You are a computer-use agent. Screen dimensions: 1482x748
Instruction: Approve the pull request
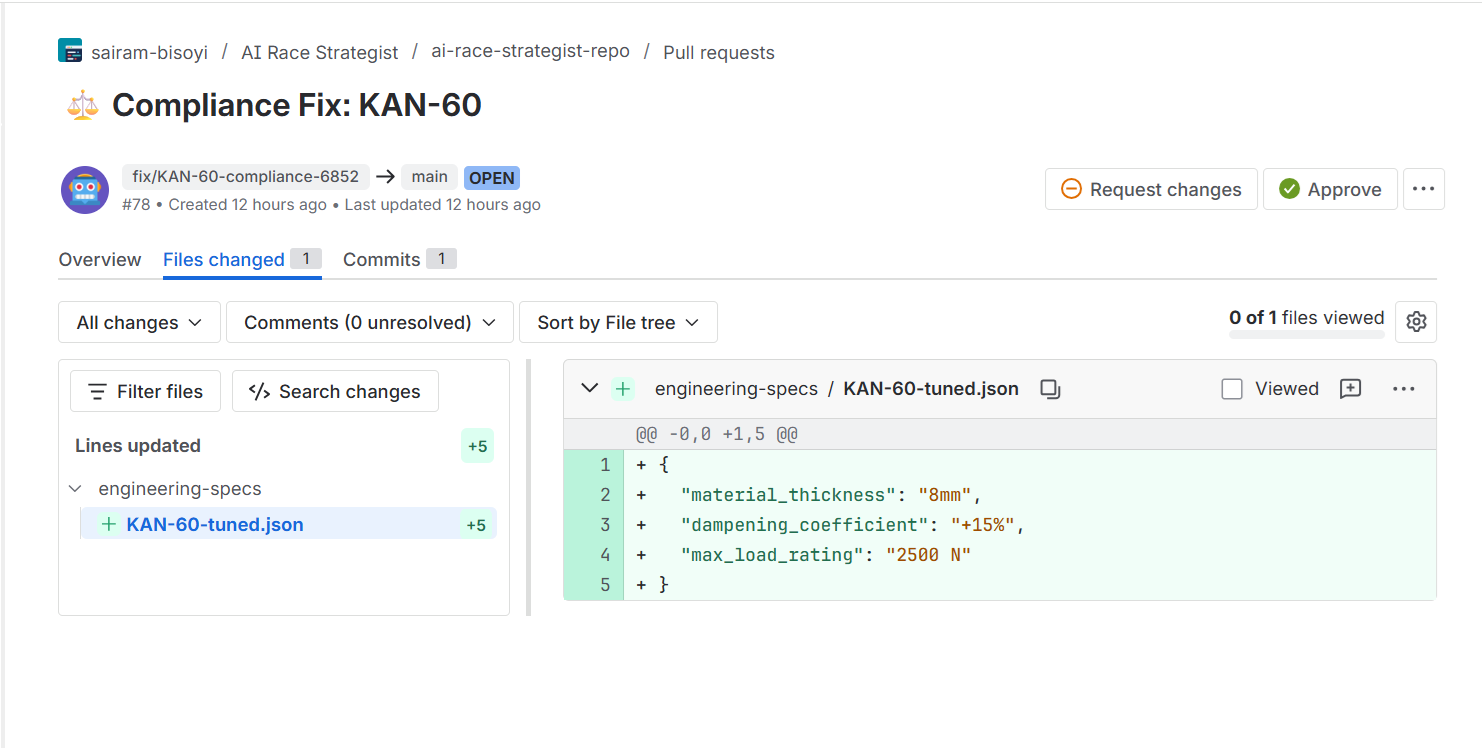pos(1330,188)
